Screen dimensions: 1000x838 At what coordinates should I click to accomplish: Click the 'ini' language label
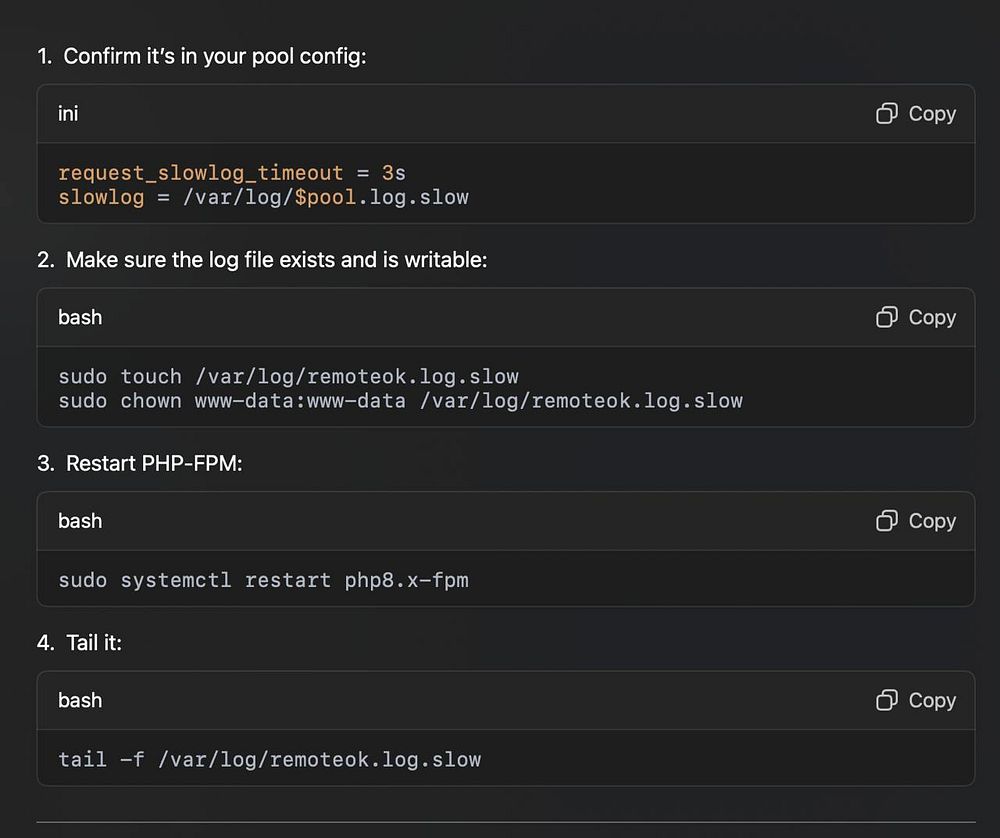pos(68,114)
